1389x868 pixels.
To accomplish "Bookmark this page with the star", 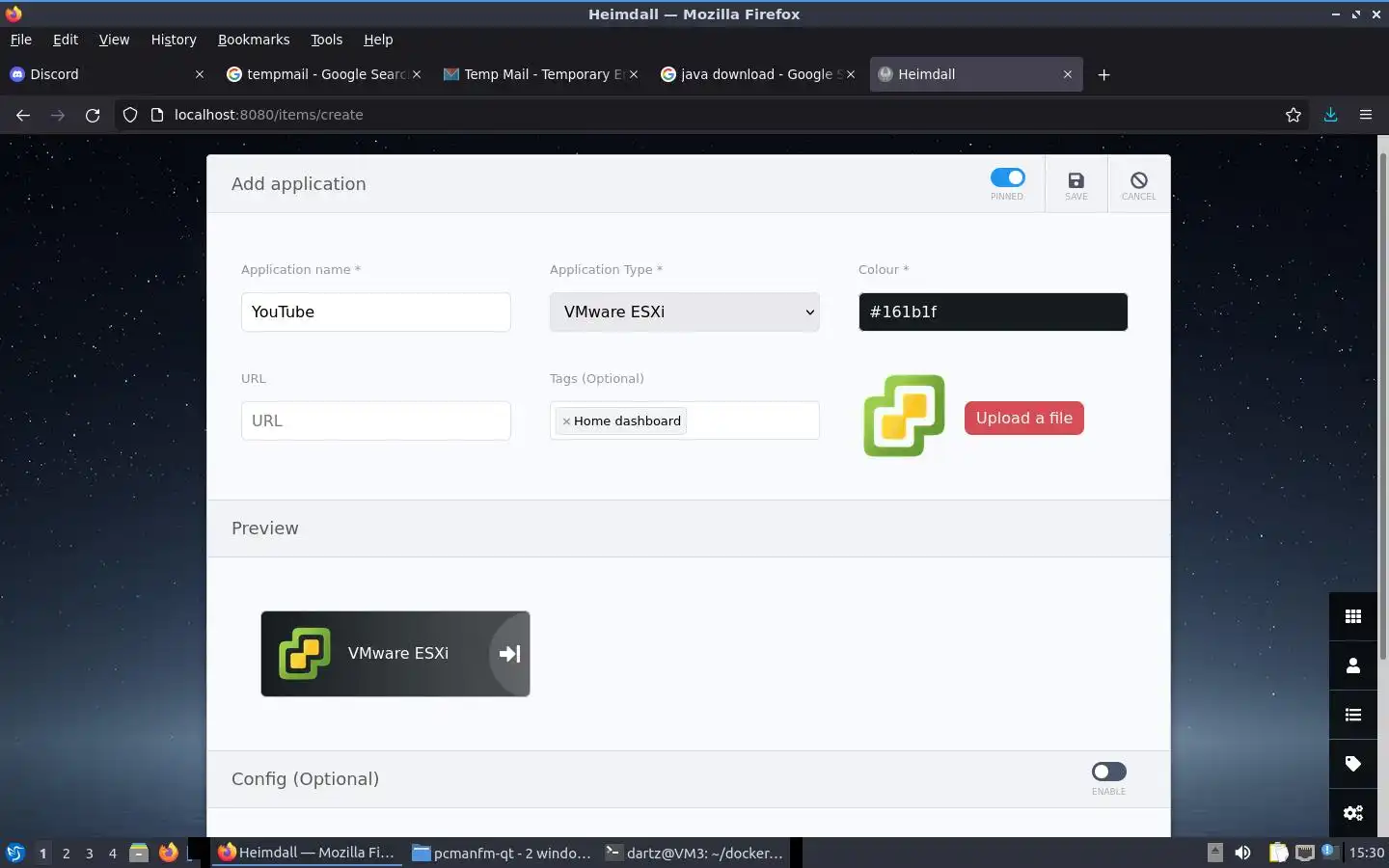I will pyautogui.click(x=1294, y=115).
